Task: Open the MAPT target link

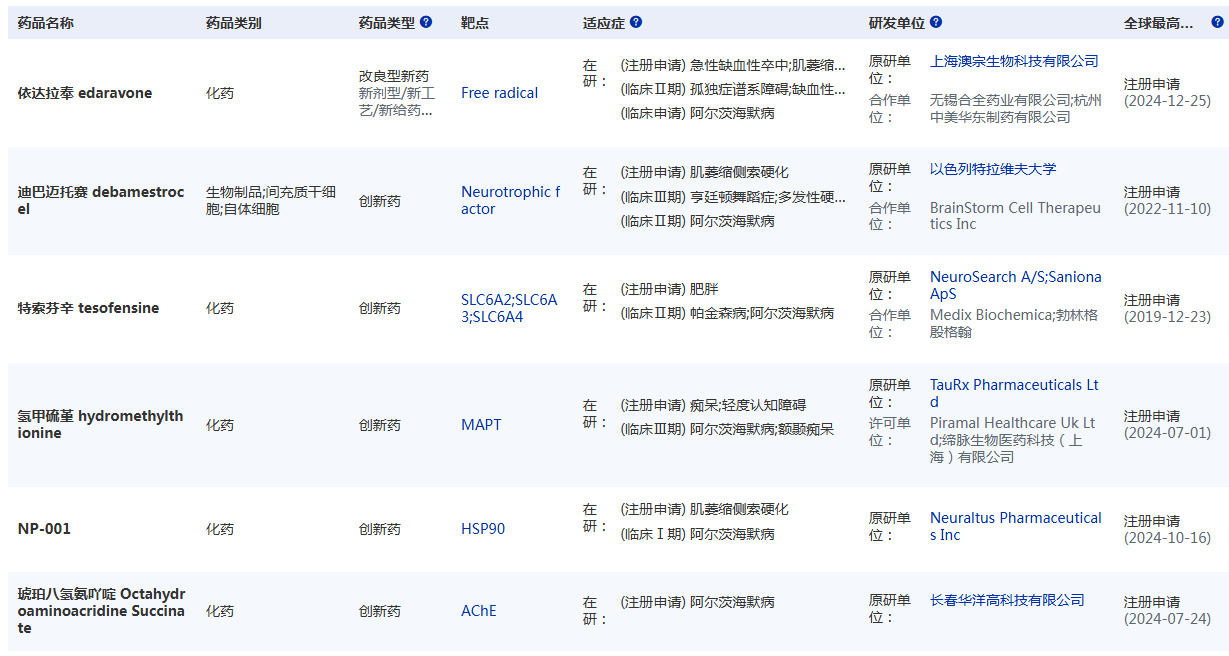Action: click(x=481, y=425)
